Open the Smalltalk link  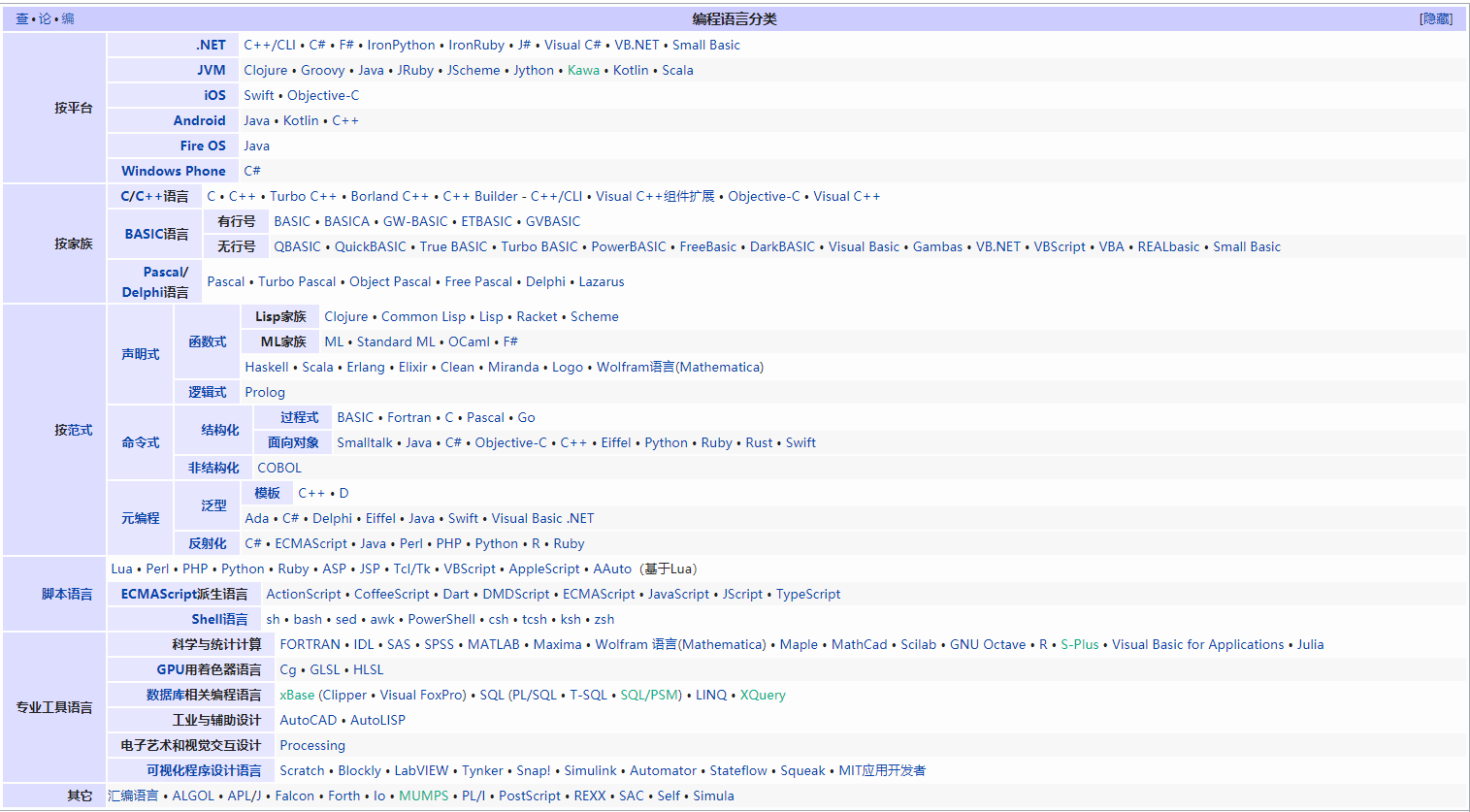click(x=365, y=442)
